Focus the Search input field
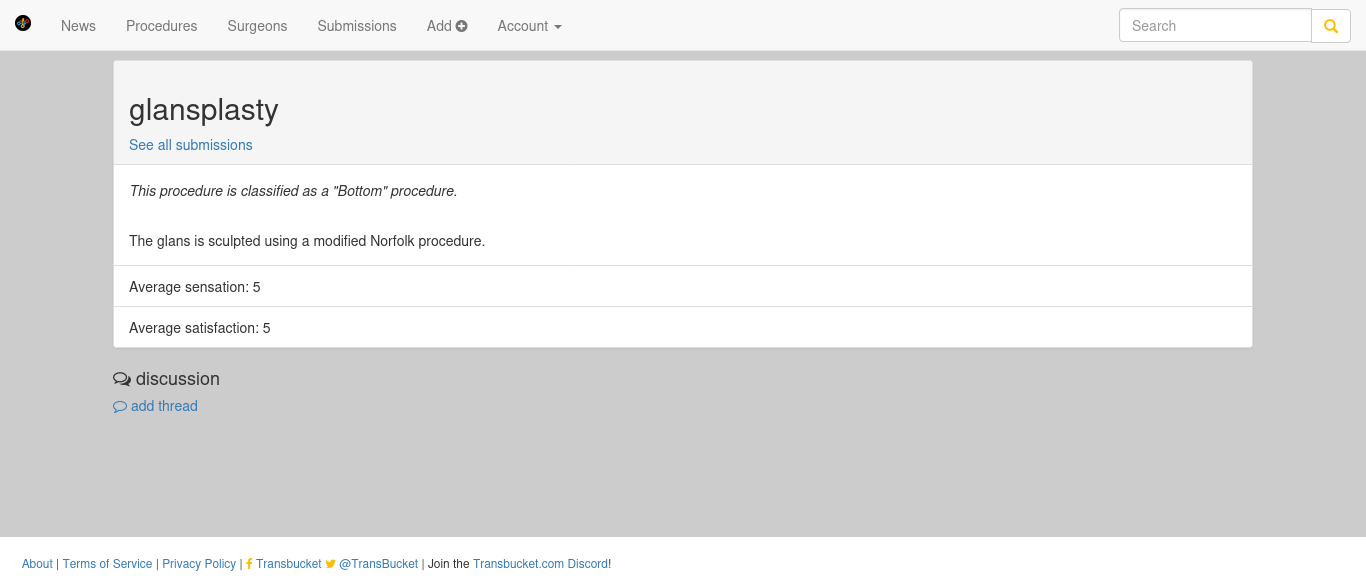 click(1215, 26)
